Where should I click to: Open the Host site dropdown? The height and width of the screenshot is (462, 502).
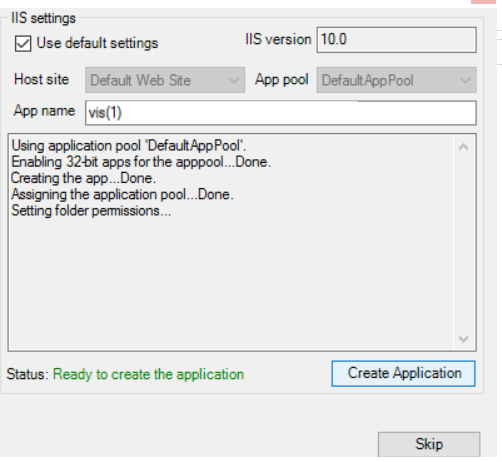[x=165, y=80]
